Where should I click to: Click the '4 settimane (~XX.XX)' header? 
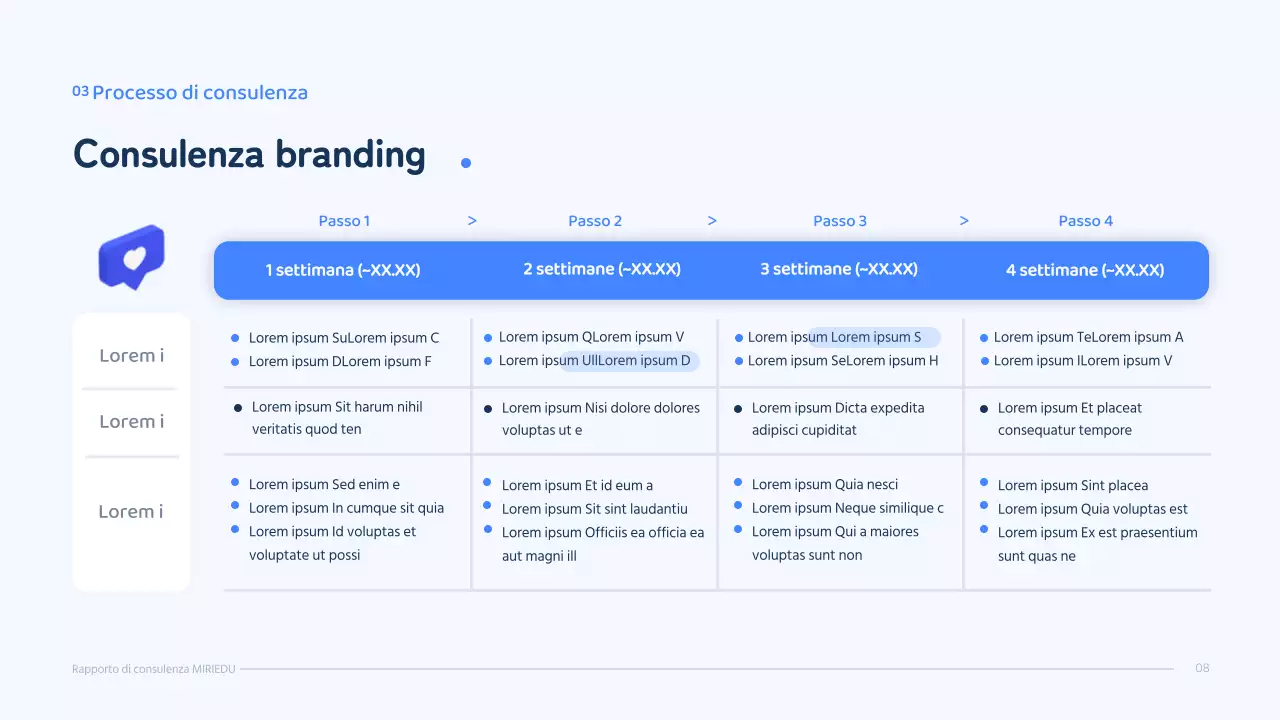point(1085,270)
